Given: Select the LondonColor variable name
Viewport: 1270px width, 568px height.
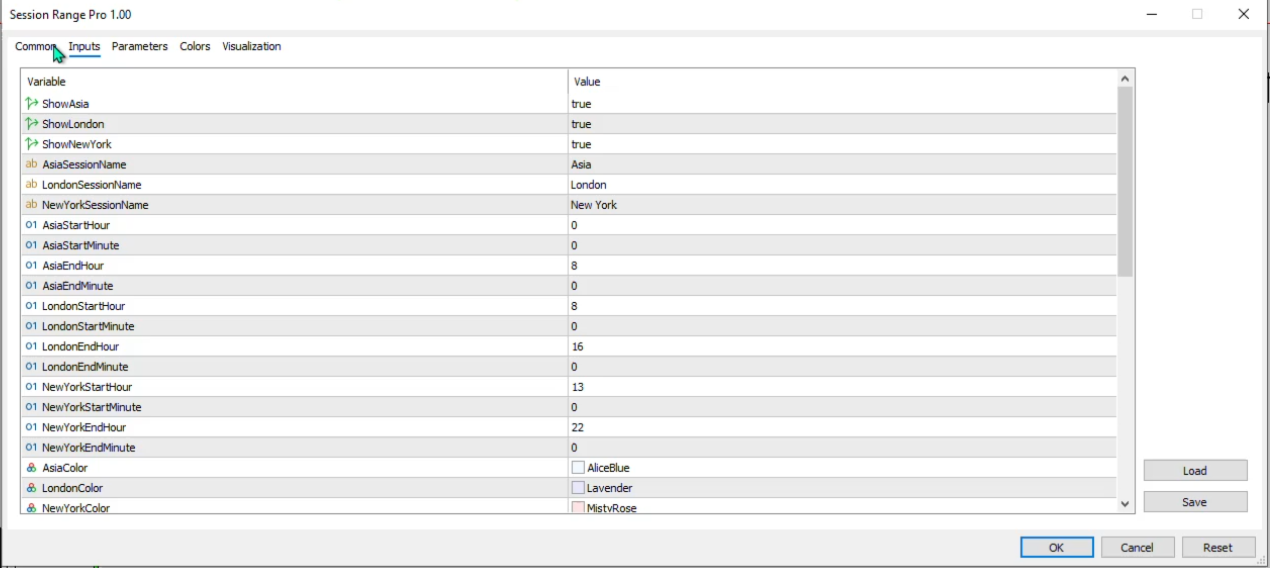Looking at the screenshot, I should tap(71, 488).
